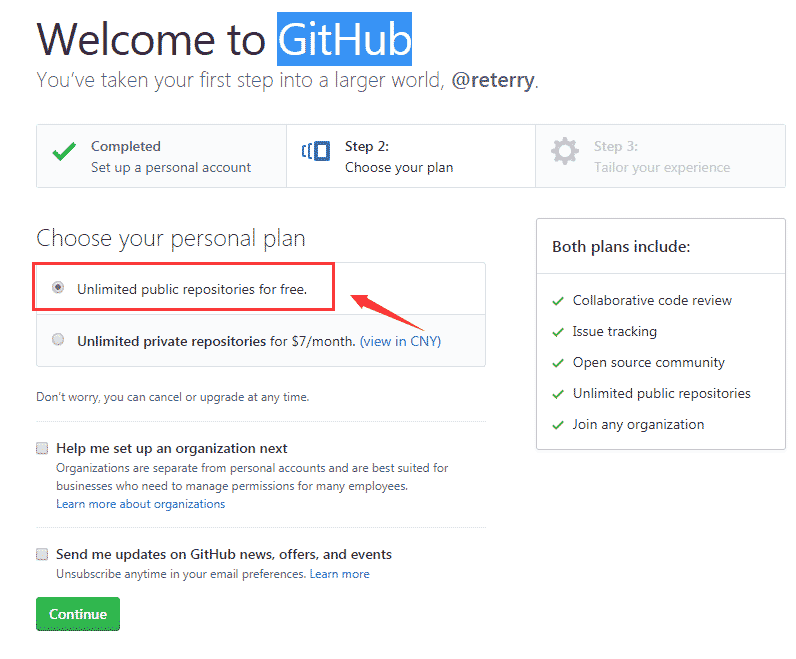The width and height of the screenshot is (796, 659).
Task: Enable Send me updates on GitHub news
Action: point(42,554)
